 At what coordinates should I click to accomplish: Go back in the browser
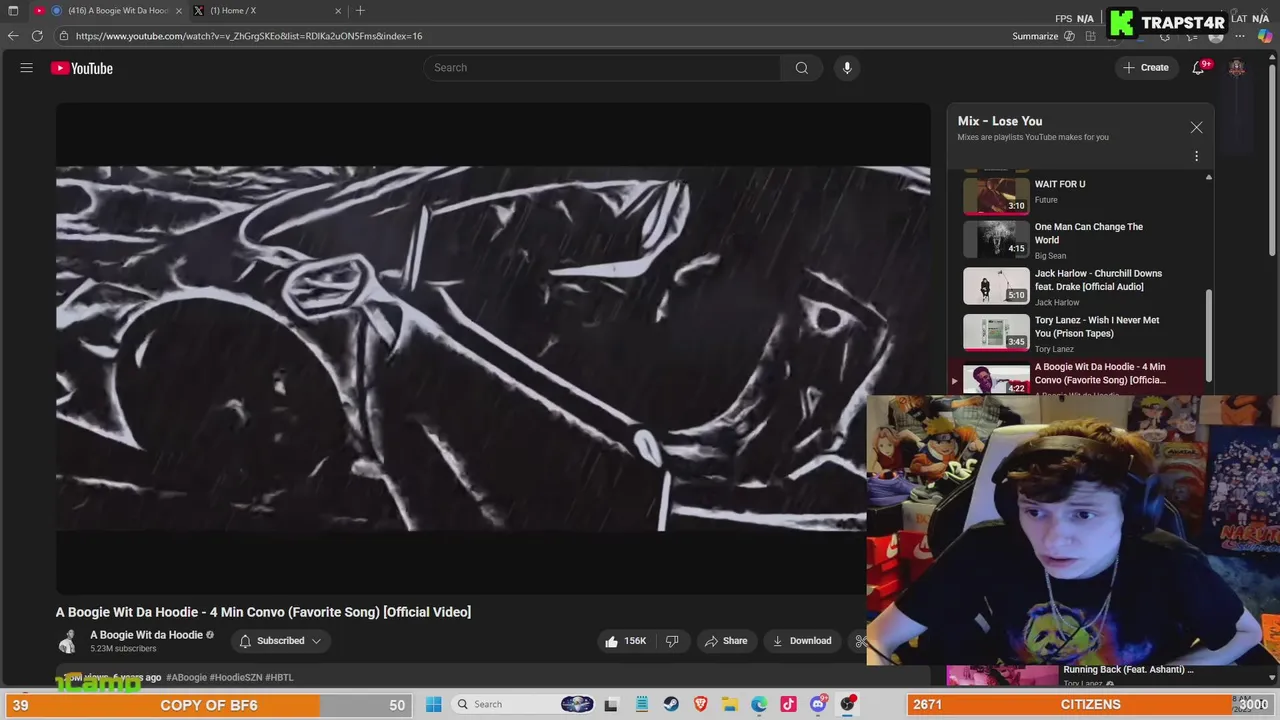pyautogui.click(x=13, y=36)
